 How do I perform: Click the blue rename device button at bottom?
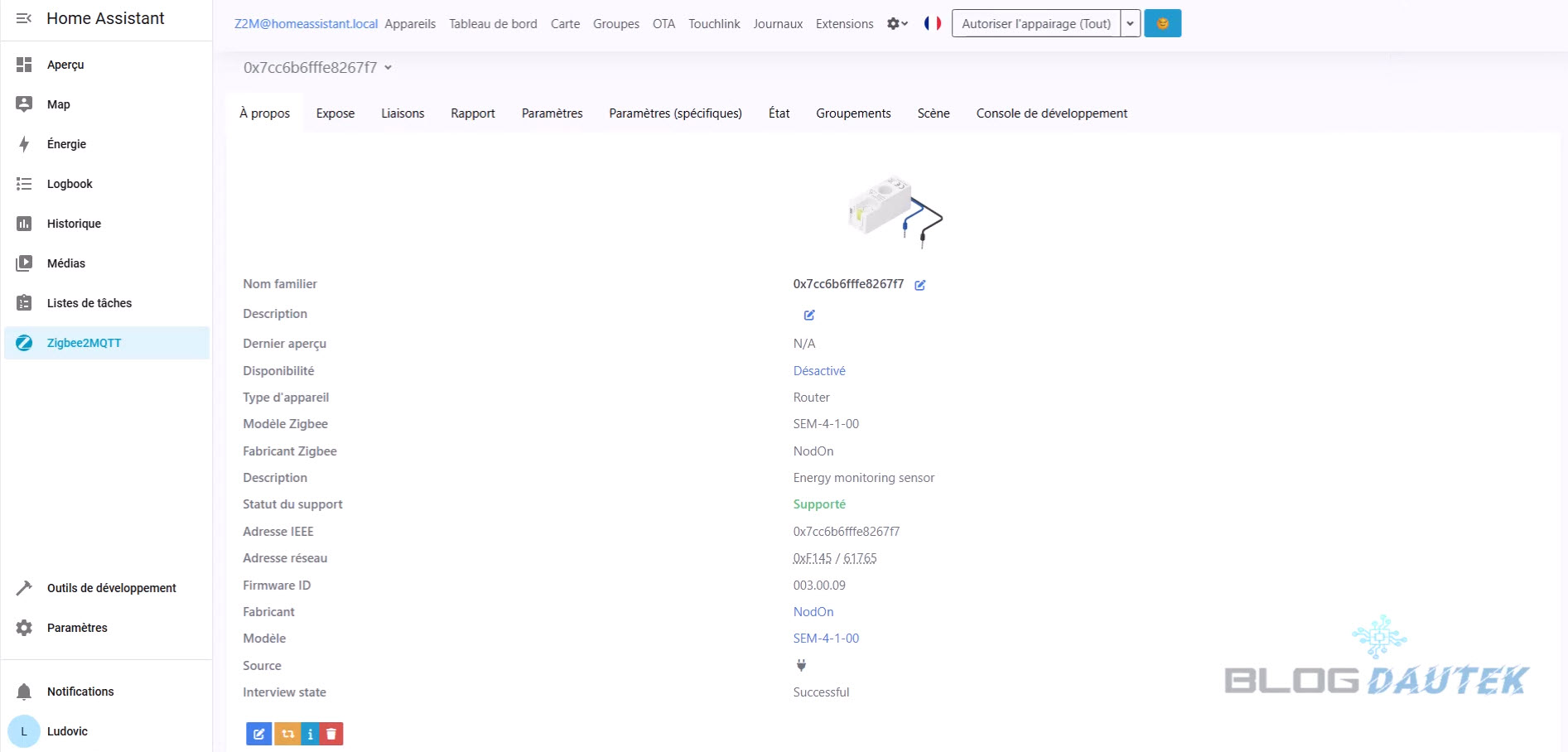coord(258,734)
